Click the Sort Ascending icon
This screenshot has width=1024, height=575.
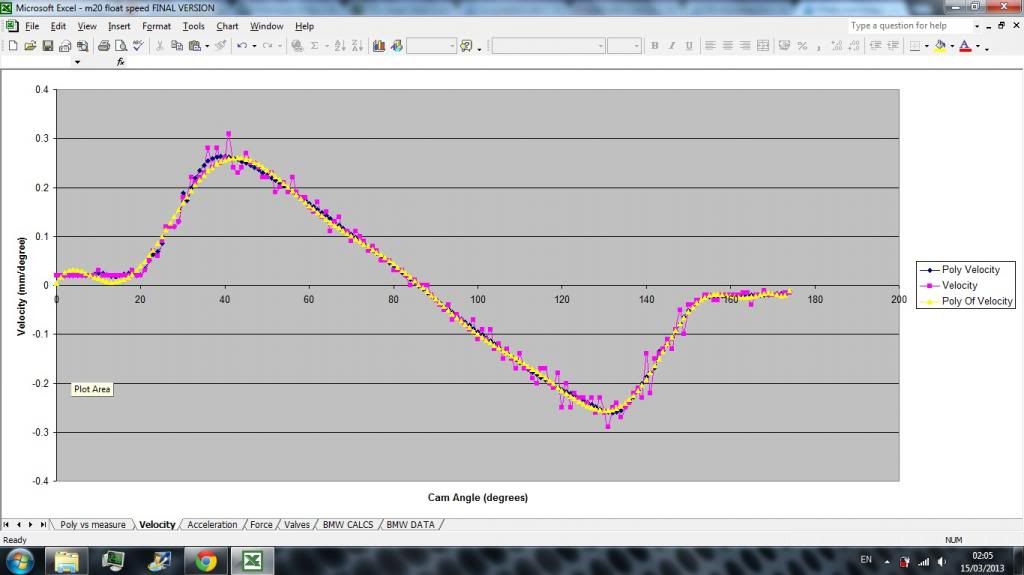pos(340,46)
